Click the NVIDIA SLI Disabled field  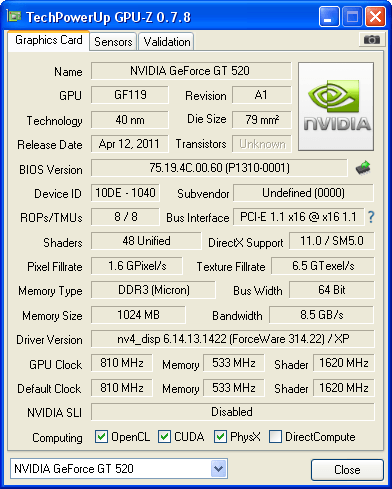[x=233, y=412]
